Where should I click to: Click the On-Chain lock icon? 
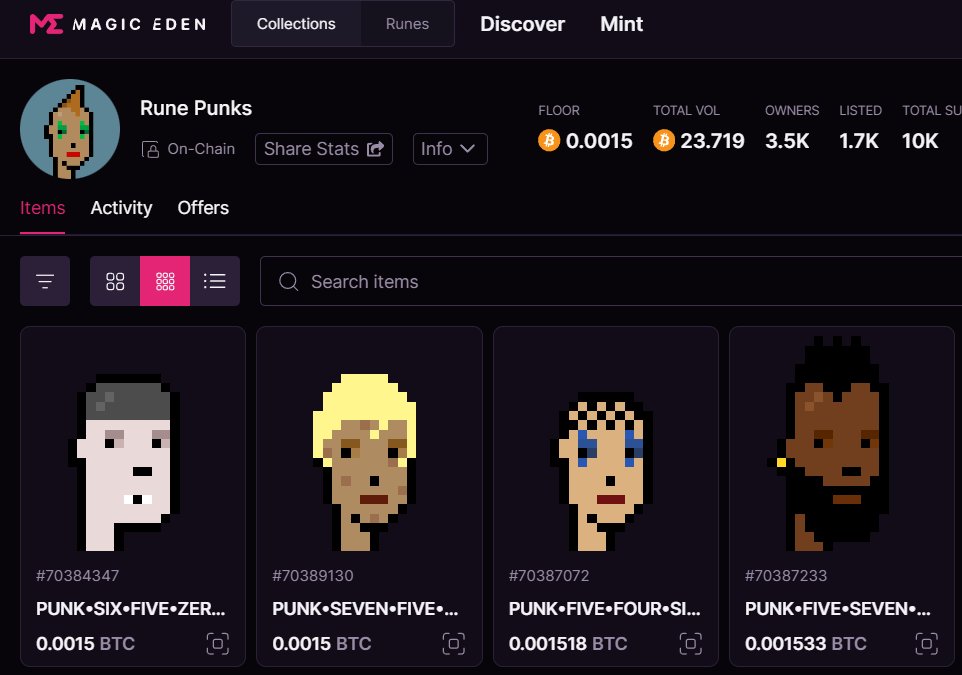150,149
